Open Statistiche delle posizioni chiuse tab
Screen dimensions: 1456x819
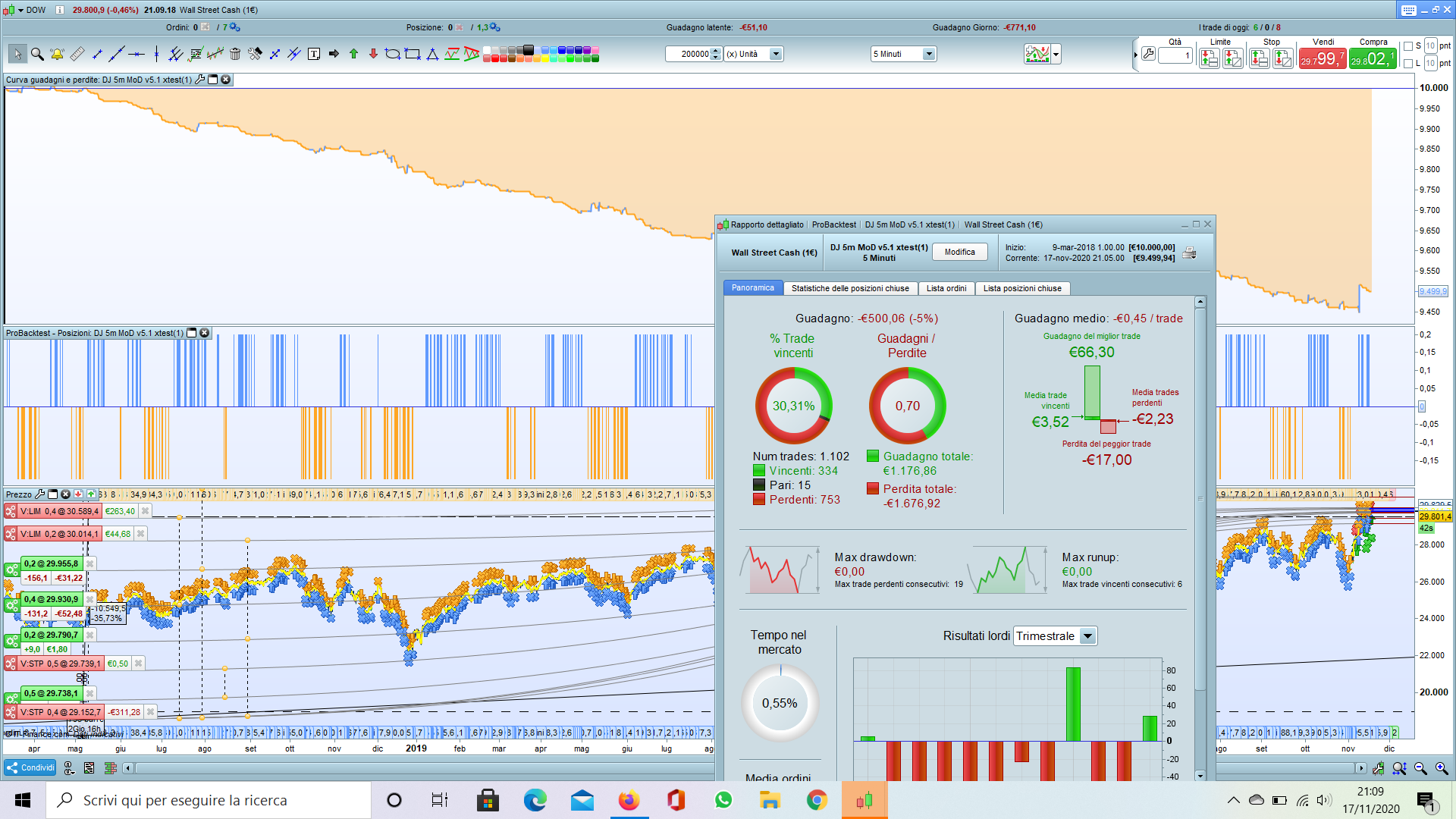click(x=849, y=288)
